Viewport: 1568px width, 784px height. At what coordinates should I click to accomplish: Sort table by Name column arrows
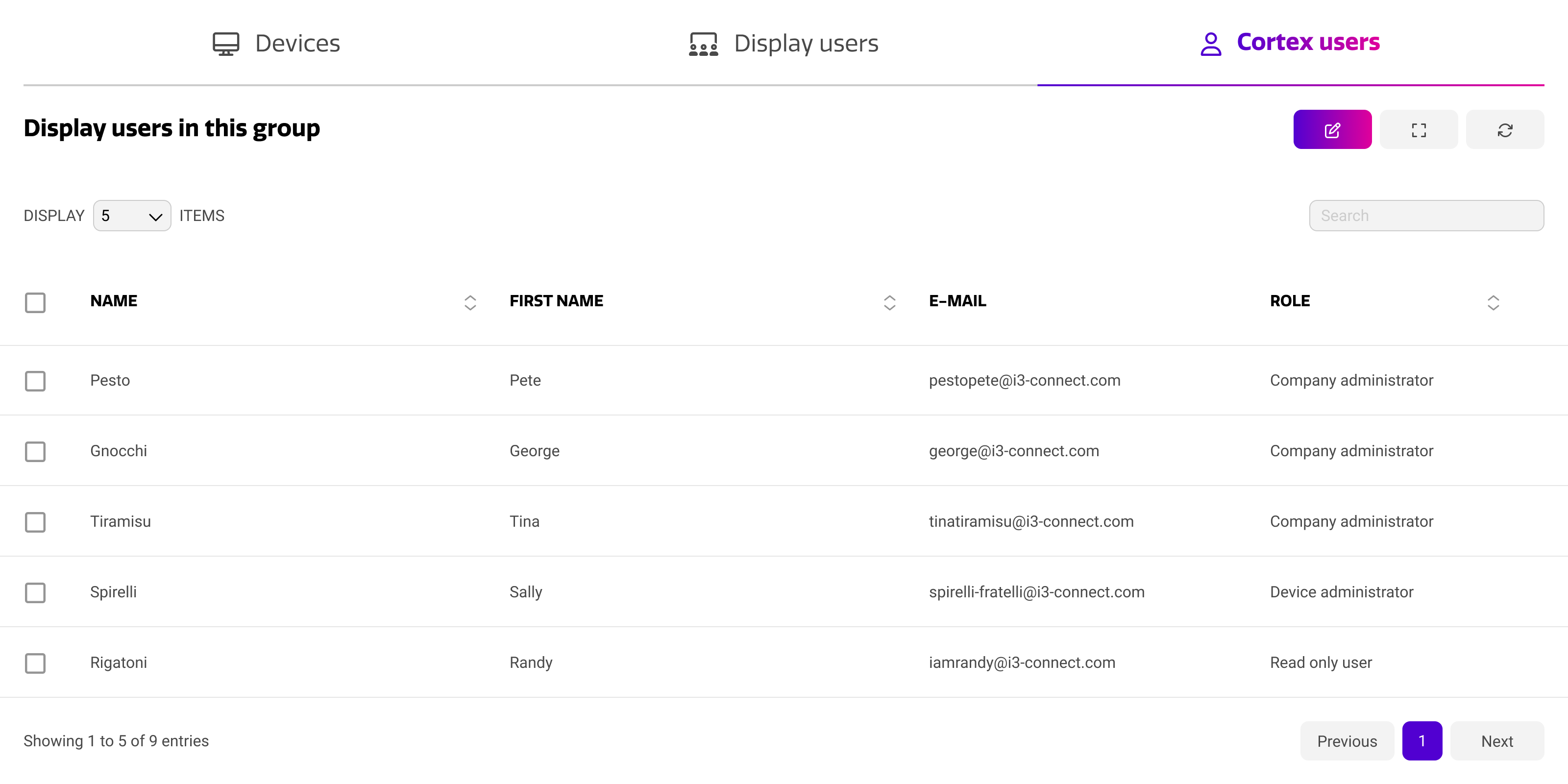[x=470, y=302]
